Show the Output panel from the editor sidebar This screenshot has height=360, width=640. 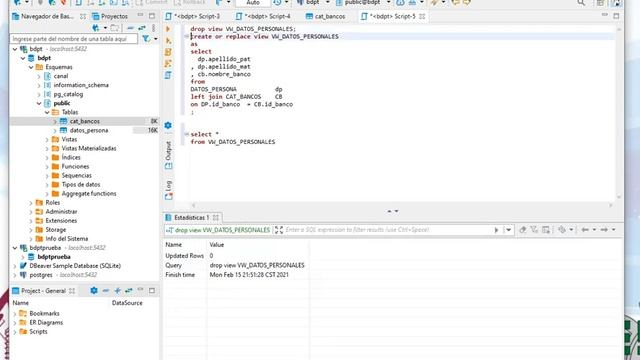(169, 155)
